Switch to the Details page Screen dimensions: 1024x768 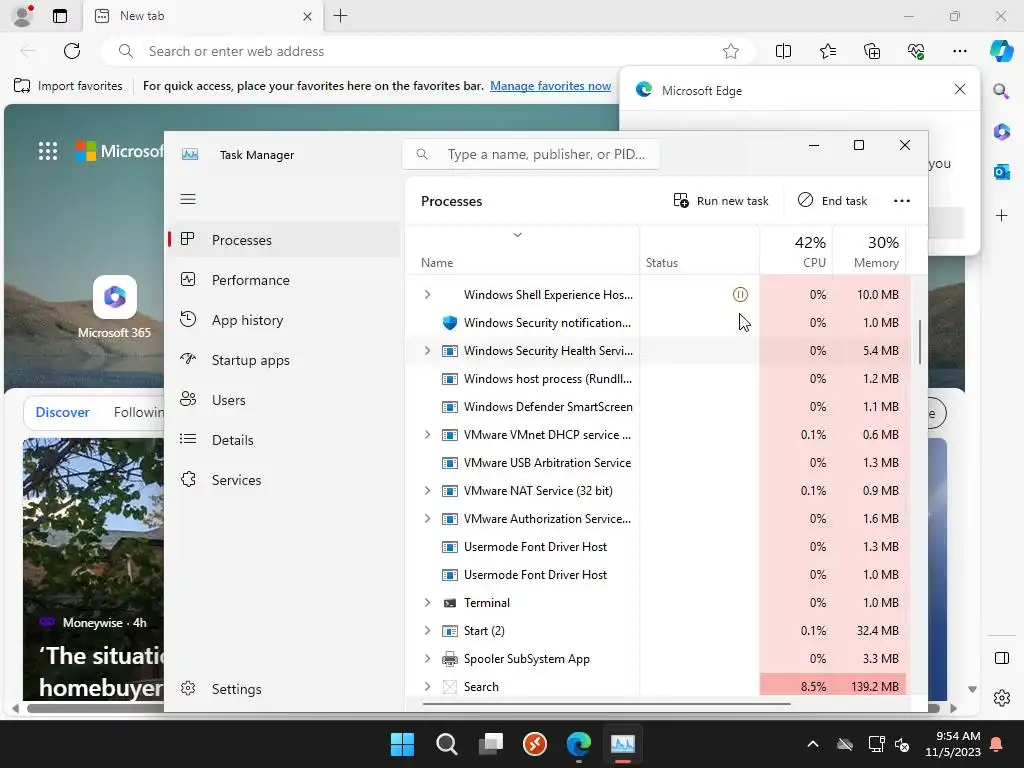[285, 440]
